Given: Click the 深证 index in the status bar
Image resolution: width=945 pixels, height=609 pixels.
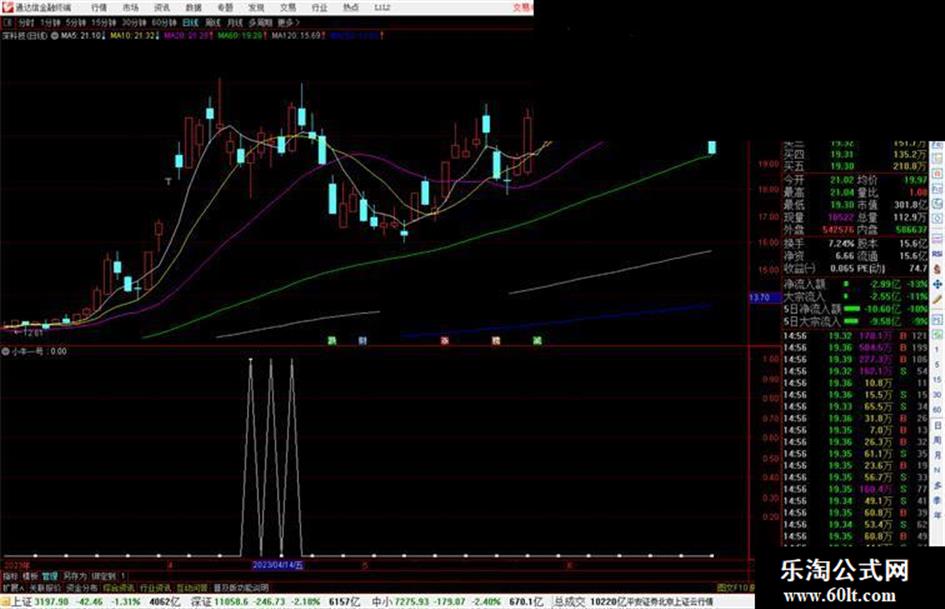Looking at the screenshot, I should pyautogui.click(x=201, y=602).
